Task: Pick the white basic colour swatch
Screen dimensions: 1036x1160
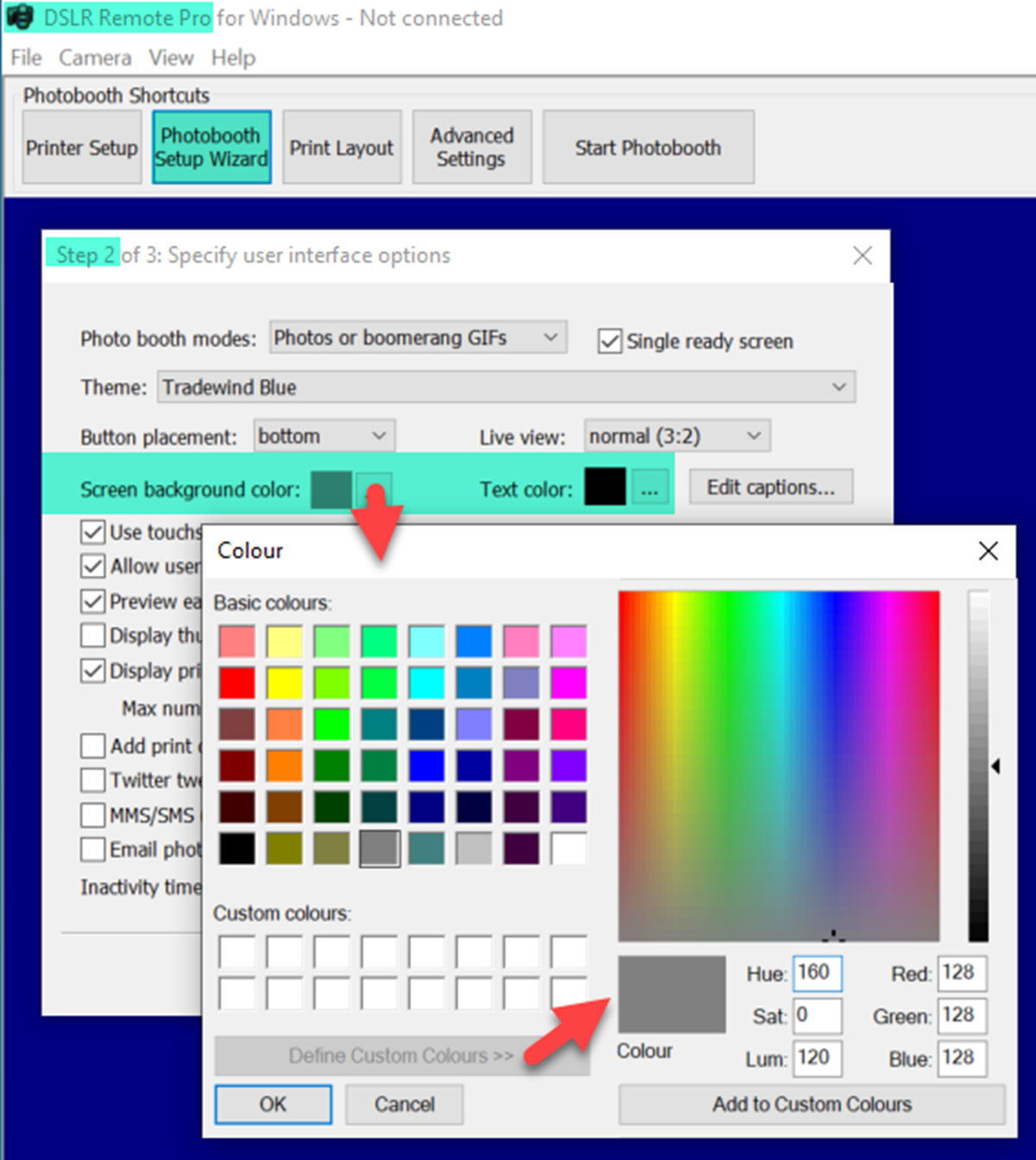Action: pos(568,848)
